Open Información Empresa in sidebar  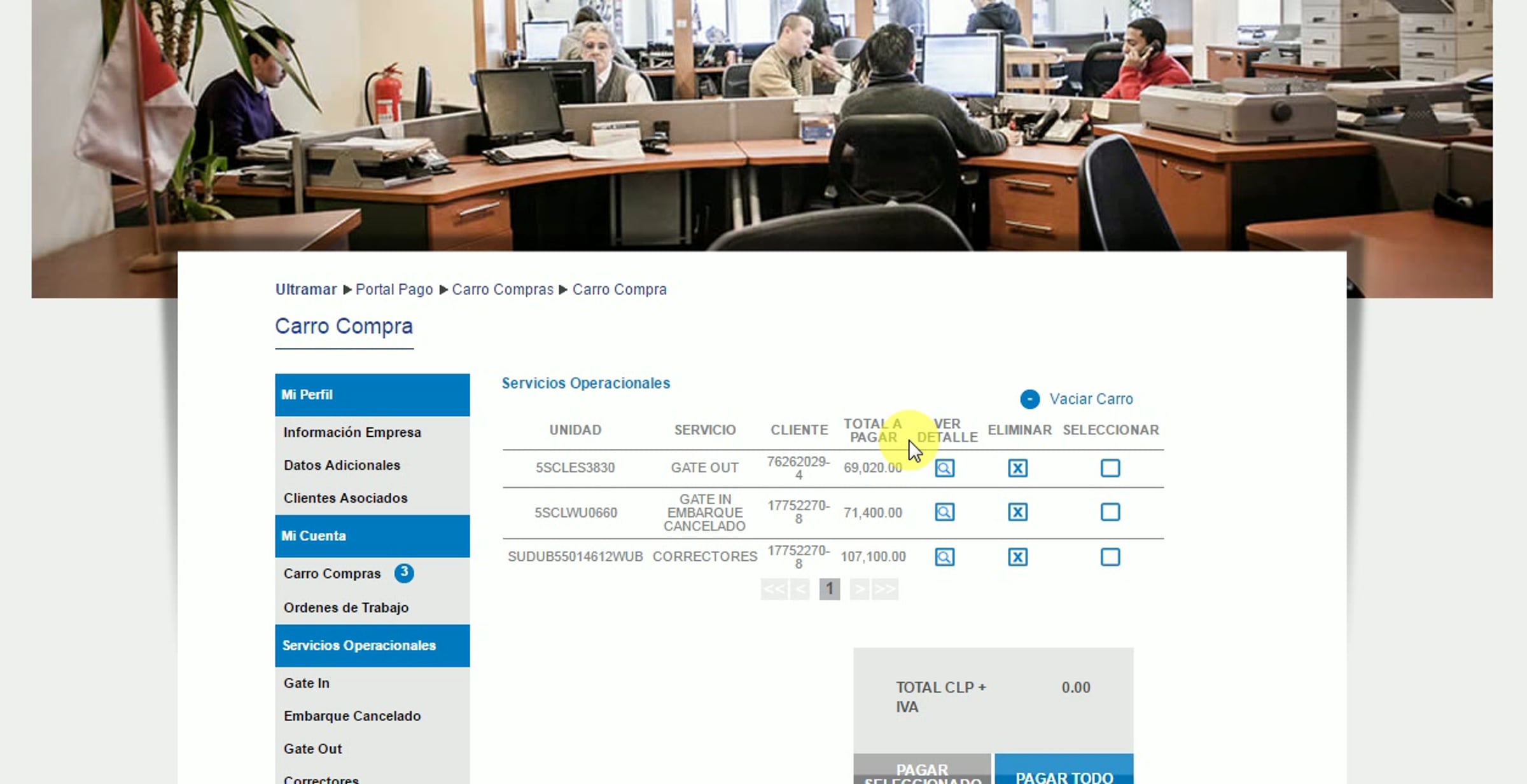[x=352, y=432]
